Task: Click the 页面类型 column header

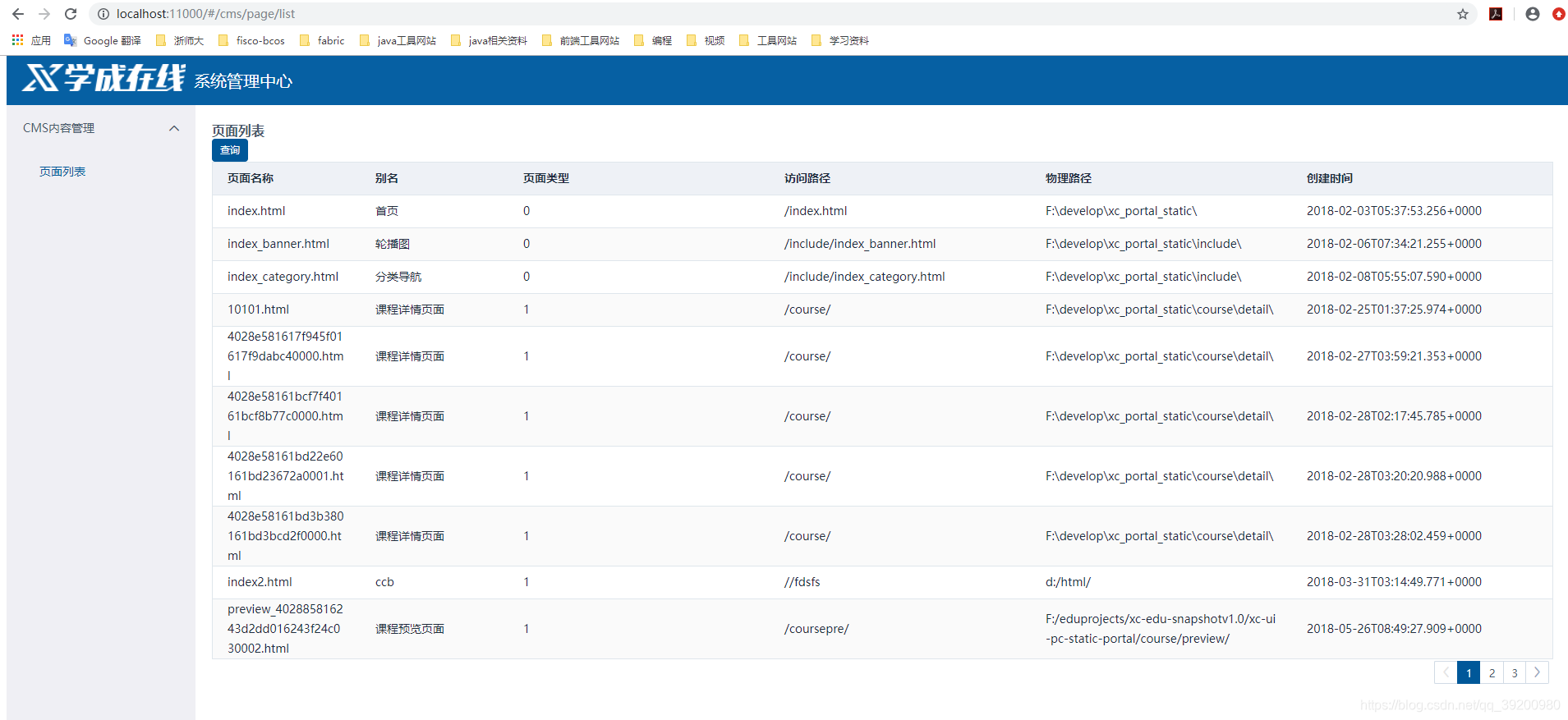Action: 546,178
